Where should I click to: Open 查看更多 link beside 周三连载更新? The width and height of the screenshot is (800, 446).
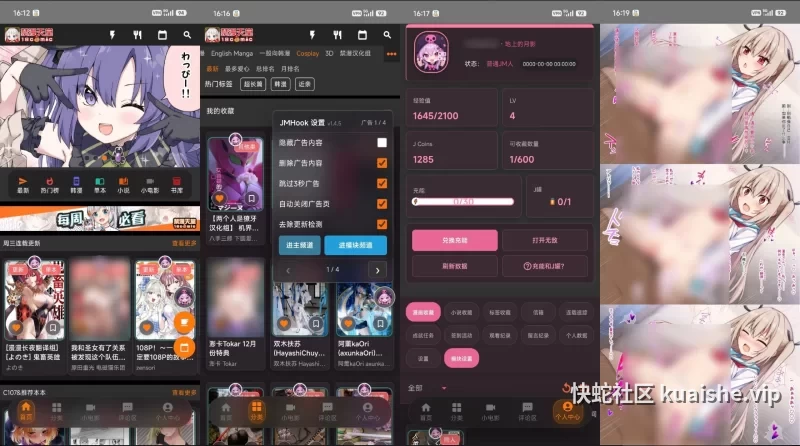click(x=184, y=243)
